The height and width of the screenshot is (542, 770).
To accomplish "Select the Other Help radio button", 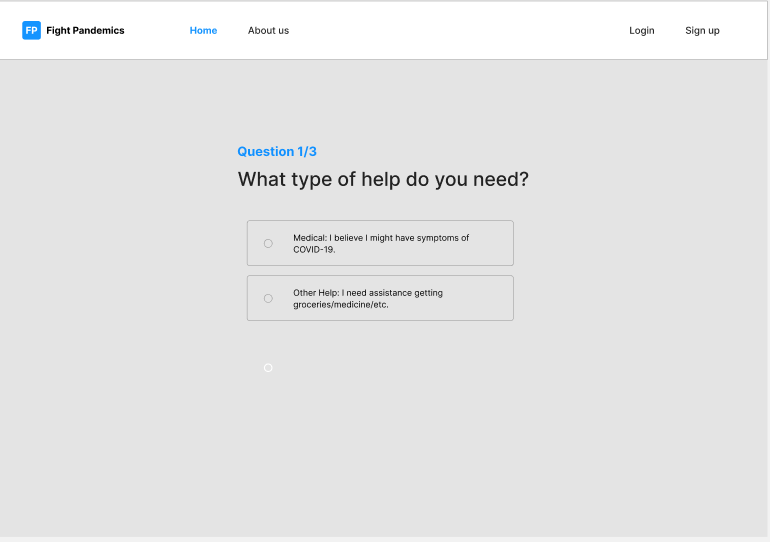I will point(268,298).
